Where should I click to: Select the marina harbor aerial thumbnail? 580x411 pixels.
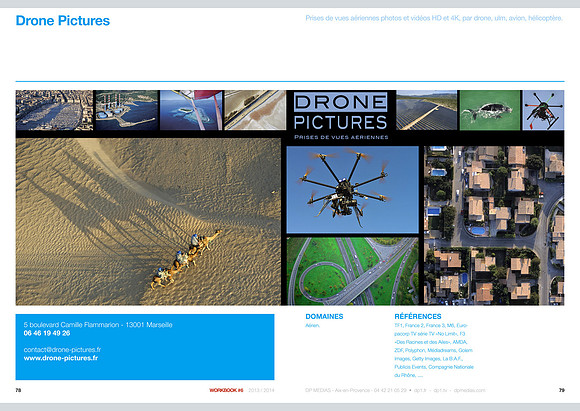click(54, 110)
